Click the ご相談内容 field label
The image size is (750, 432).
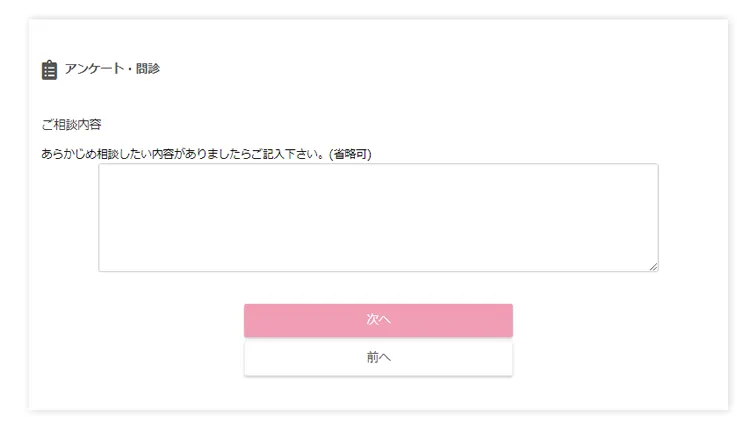click(71, 124)
